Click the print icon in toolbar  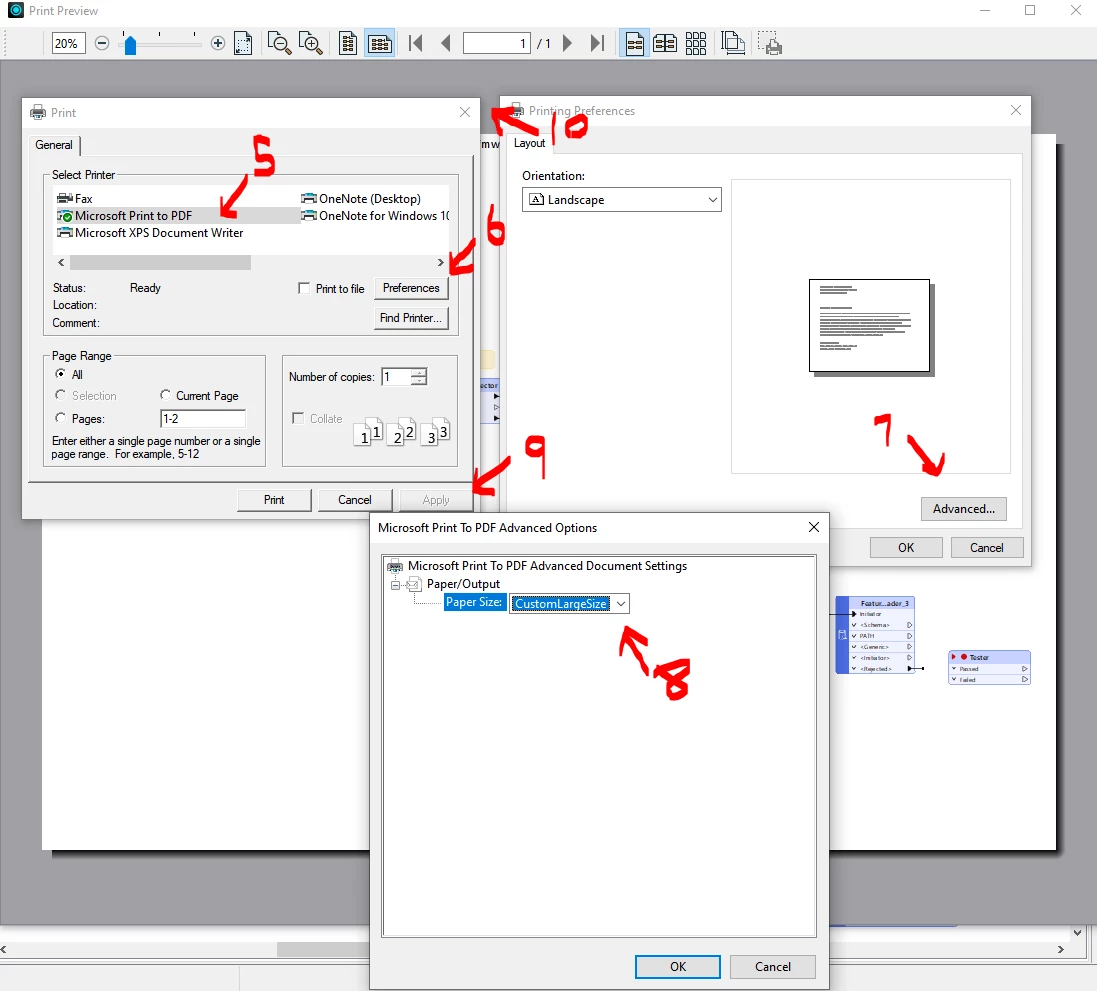(x=770, y=43)
